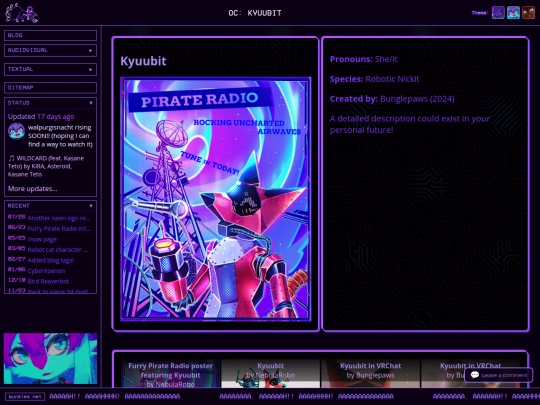Image resolution: width=540 pixels, height=405 pixels.
Task: Open 'Furry Pirate Radio int...' recent post
Action: [59, 229]
